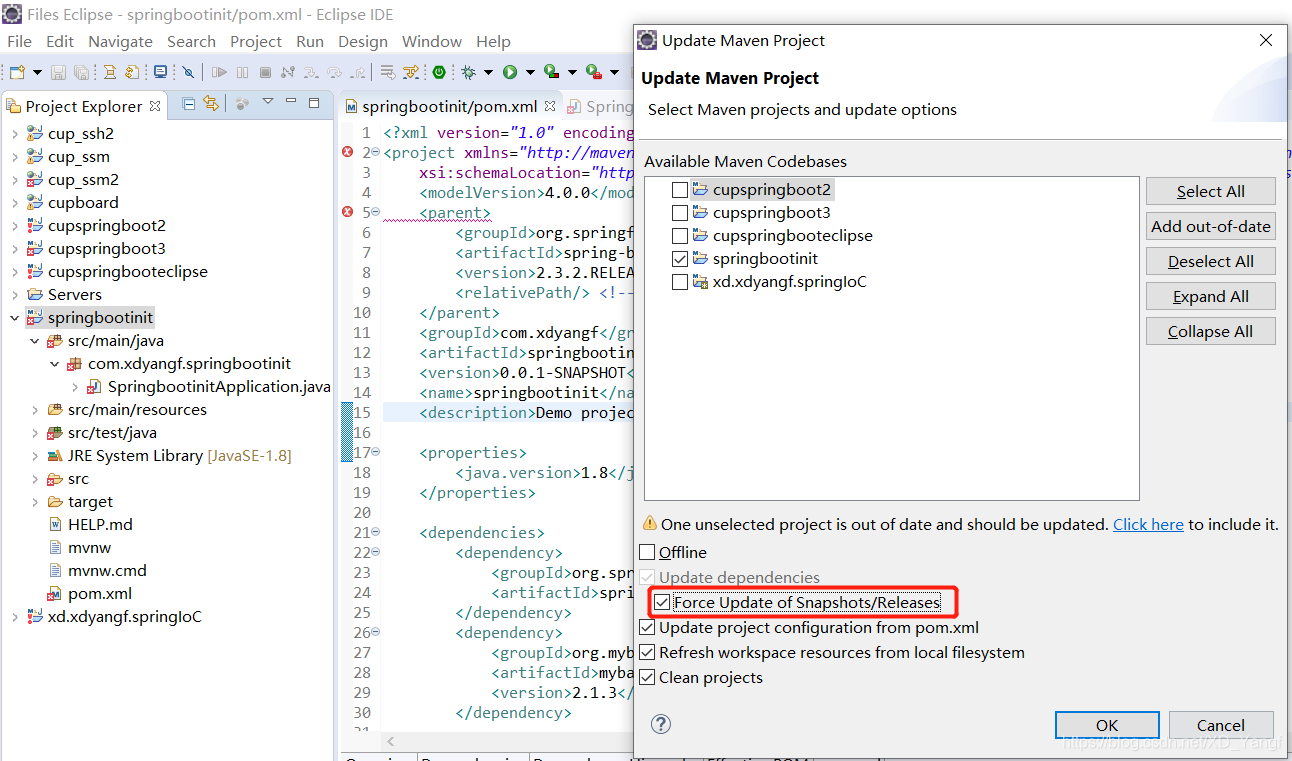Screen dimensions: 1292x761
Task: Open the Design menu
Action: (x=363, y=41)
